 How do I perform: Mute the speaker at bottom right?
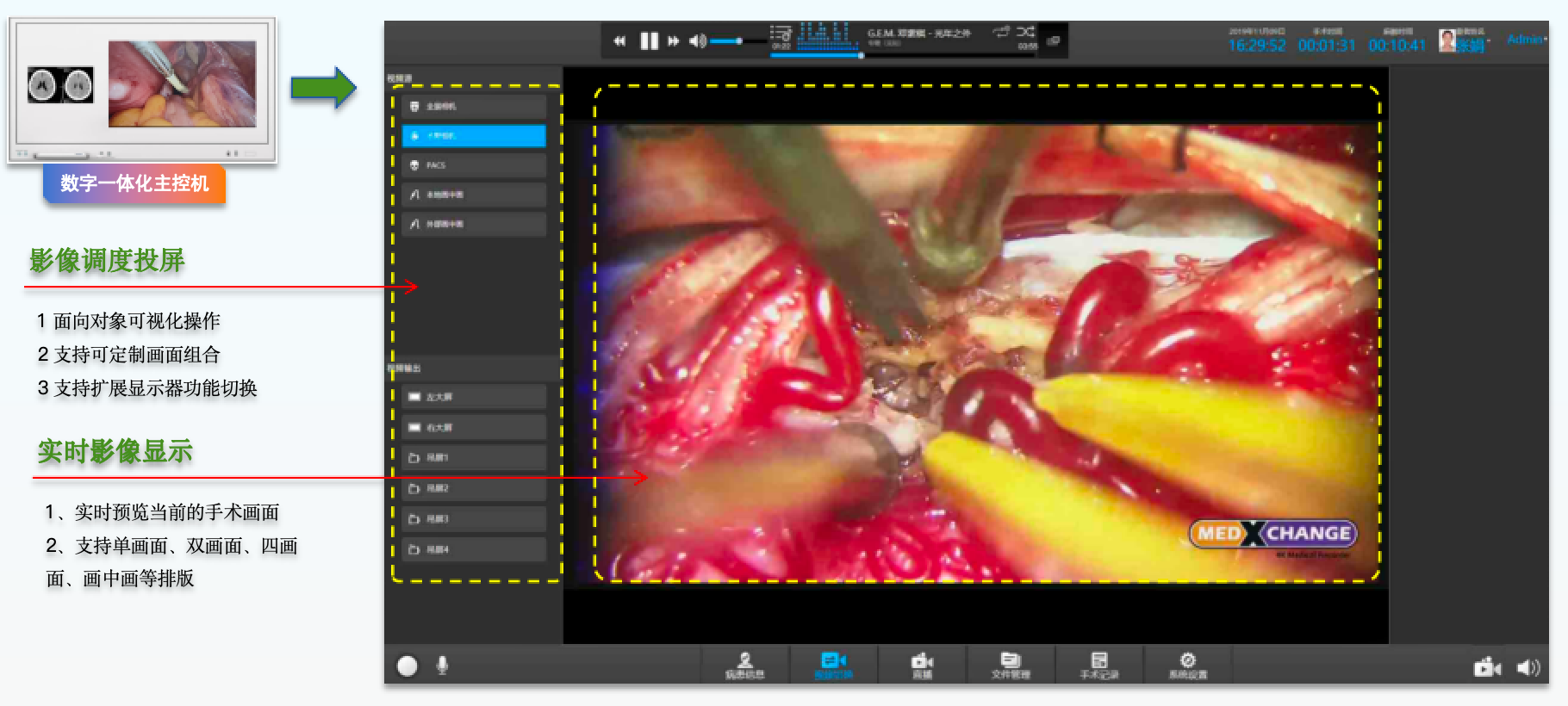coord(1528,667)
